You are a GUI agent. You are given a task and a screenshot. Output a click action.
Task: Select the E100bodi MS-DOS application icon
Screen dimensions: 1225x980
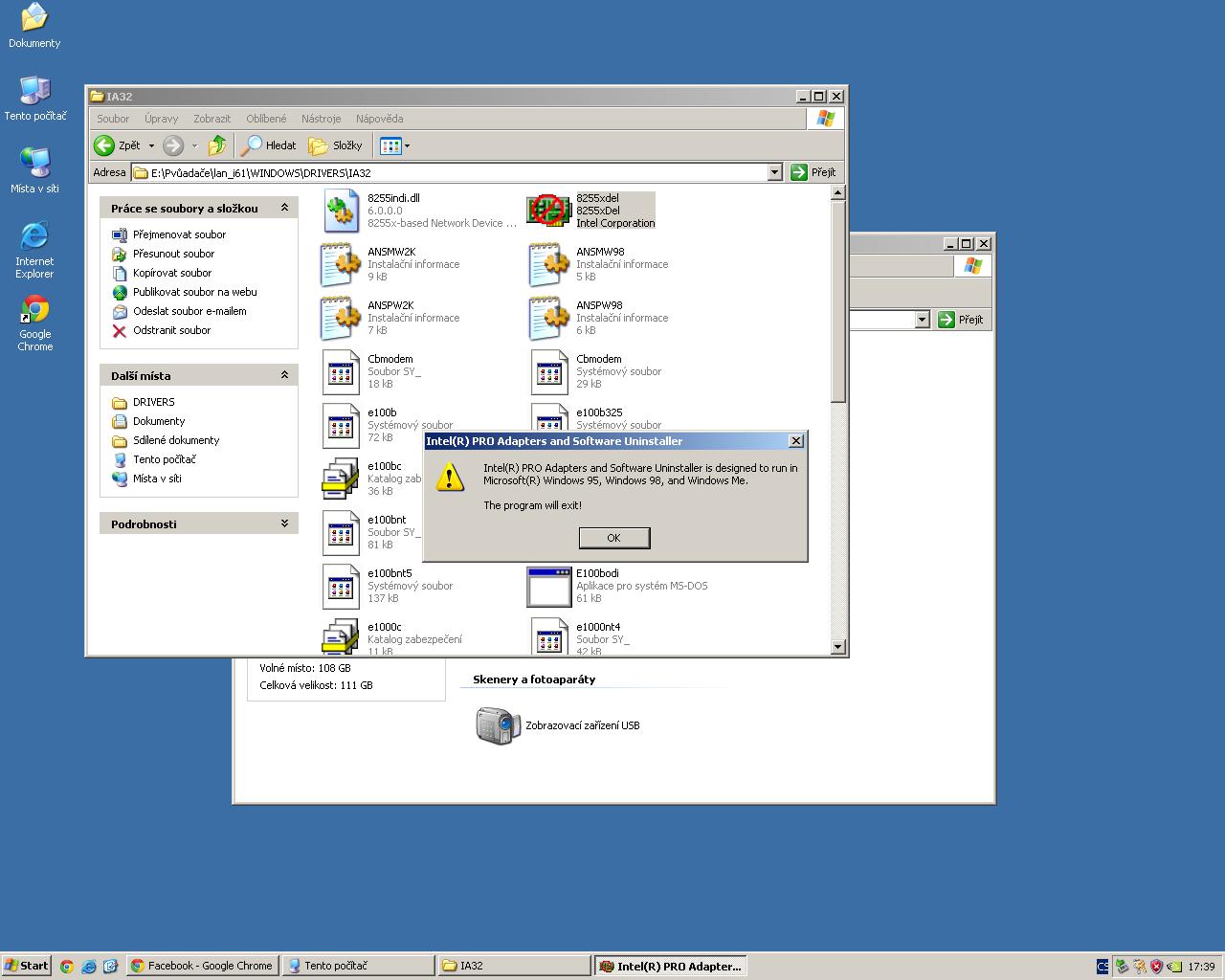point(549,587)
